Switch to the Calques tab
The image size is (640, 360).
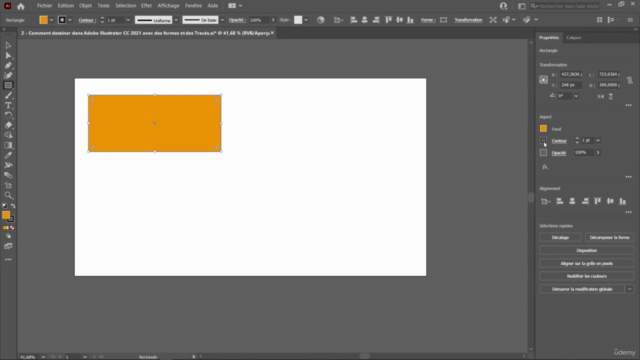pos(573,38)
